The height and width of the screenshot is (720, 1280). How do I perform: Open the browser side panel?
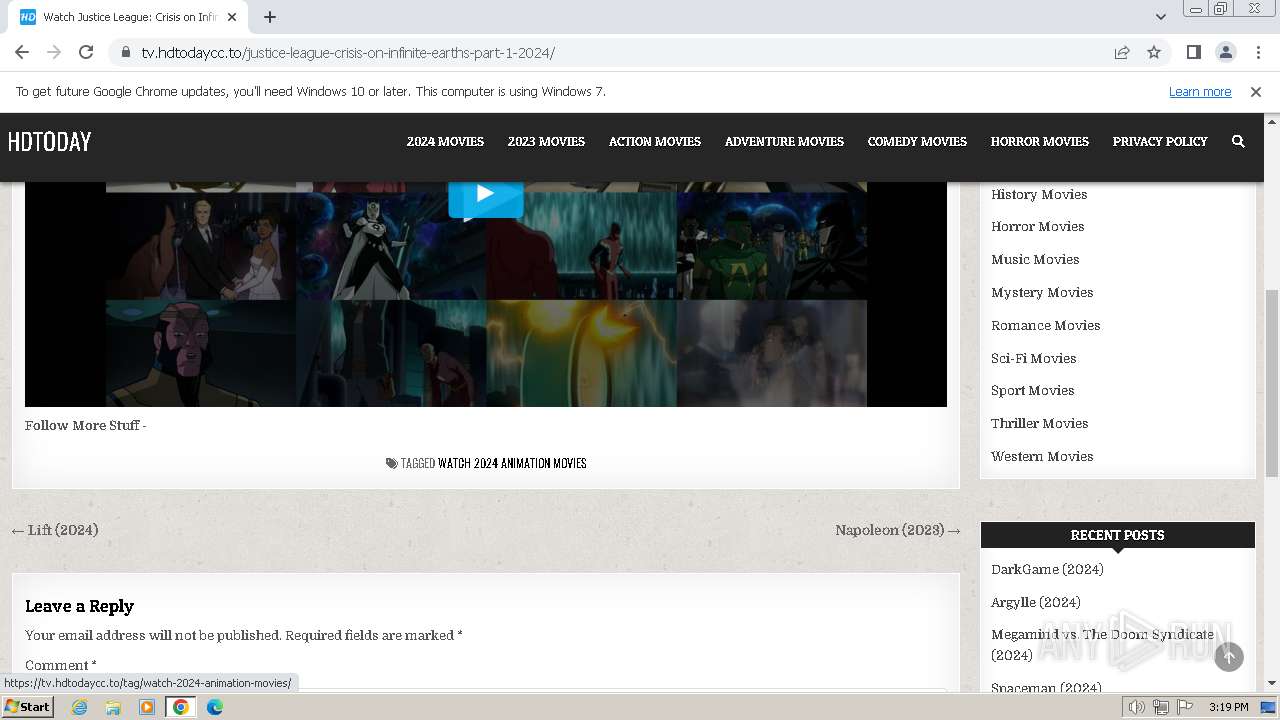[x=1193, y=52]
